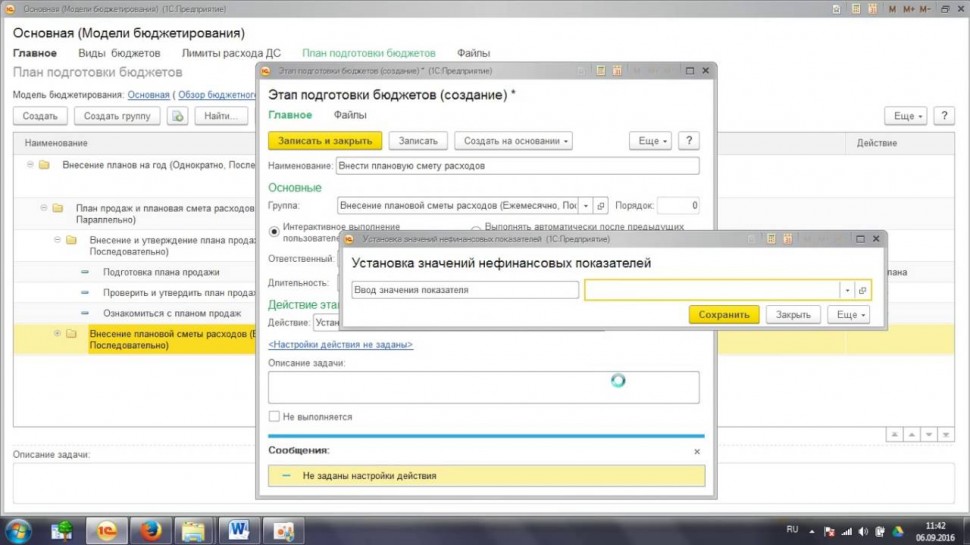This screenshot has width=970, height=545.
Task: Select Интерактивное выполнение пользователем radio button
Action: (275, 231)
